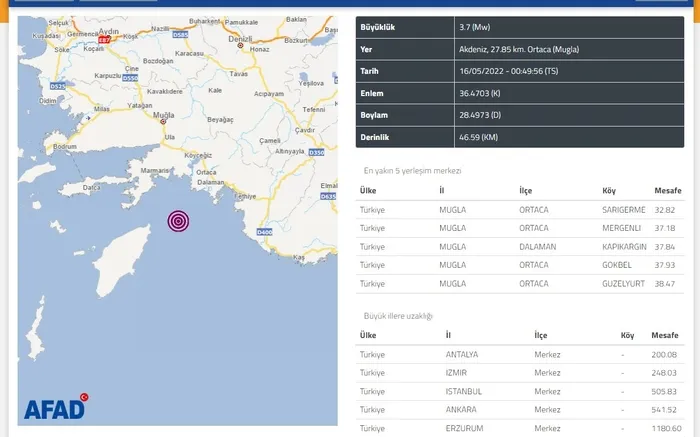Click the distance value 32.82
The image size is (700, 437).
[x=665, y=210]
